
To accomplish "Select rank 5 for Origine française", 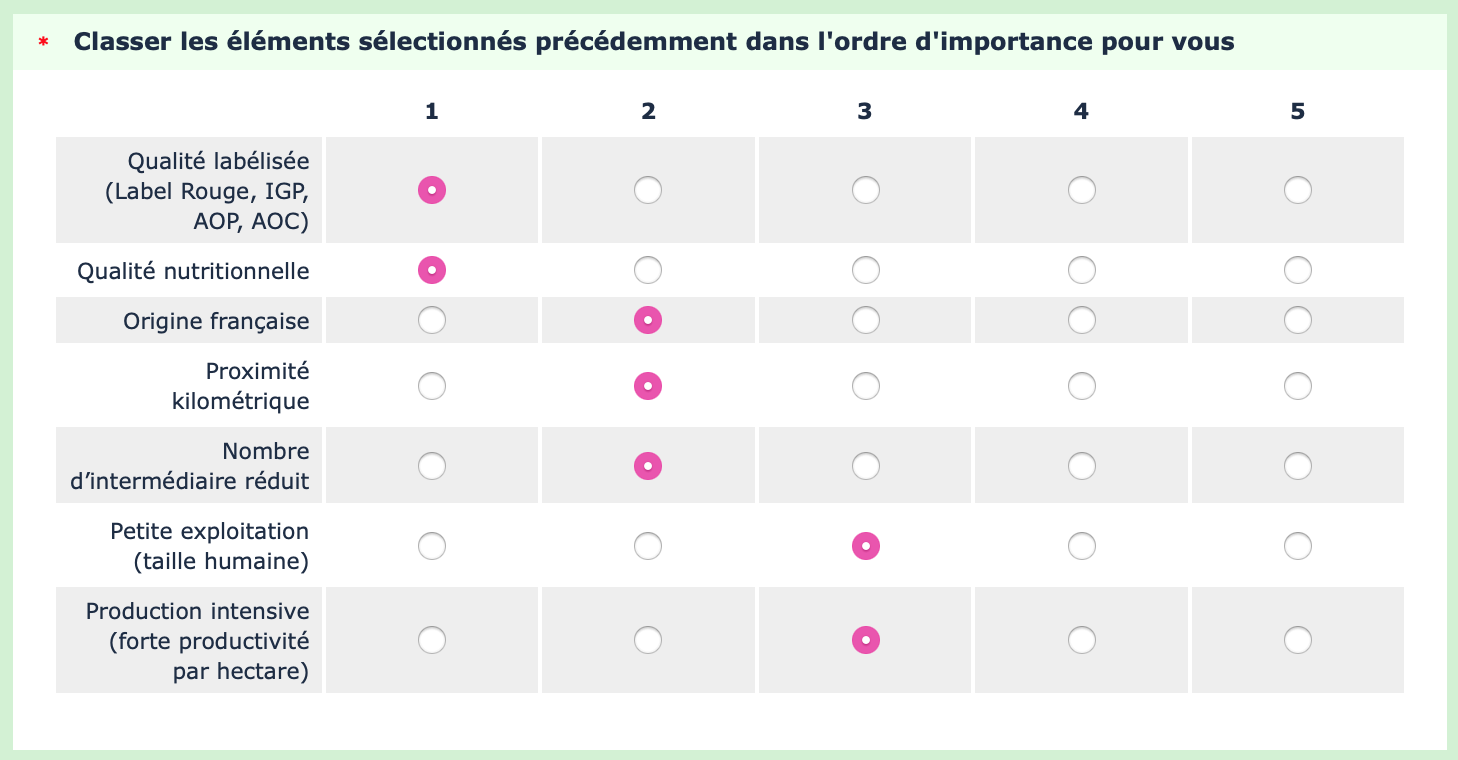I will (x=1297, y=320).
